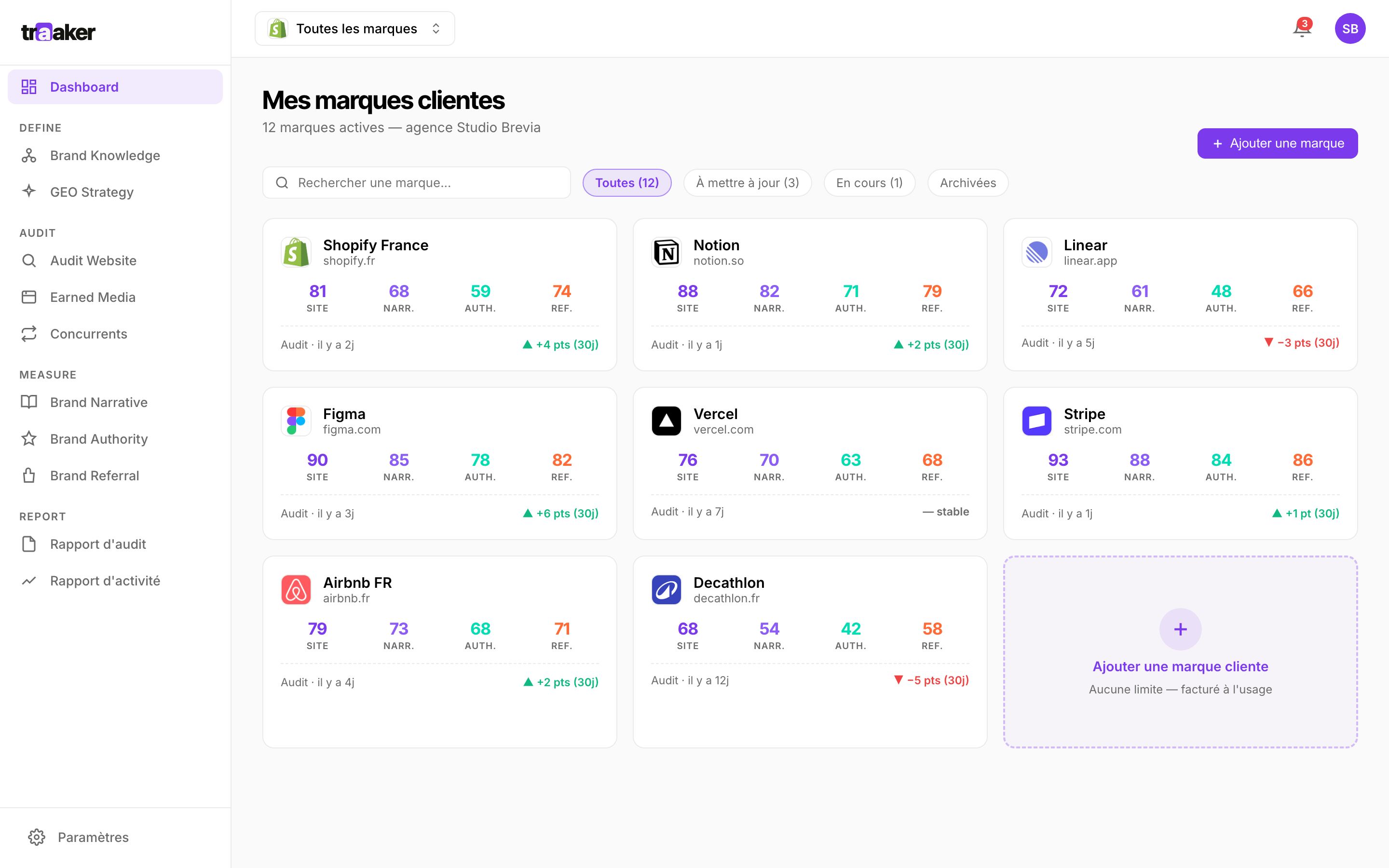Open Brand Narrative page
1389x868 pixels.
coord(115,402)
